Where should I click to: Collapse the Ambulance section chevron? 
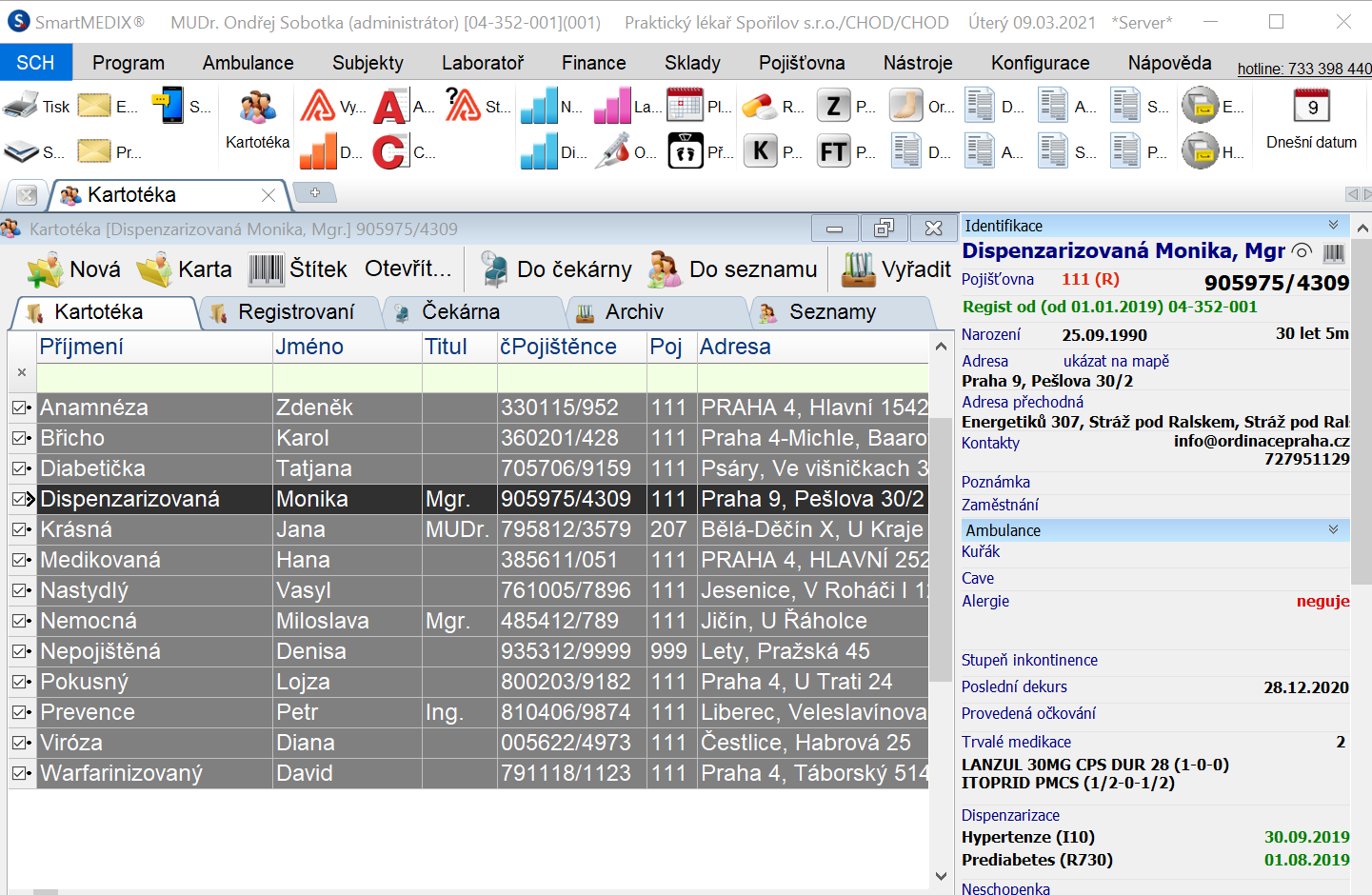[1333, 529]
